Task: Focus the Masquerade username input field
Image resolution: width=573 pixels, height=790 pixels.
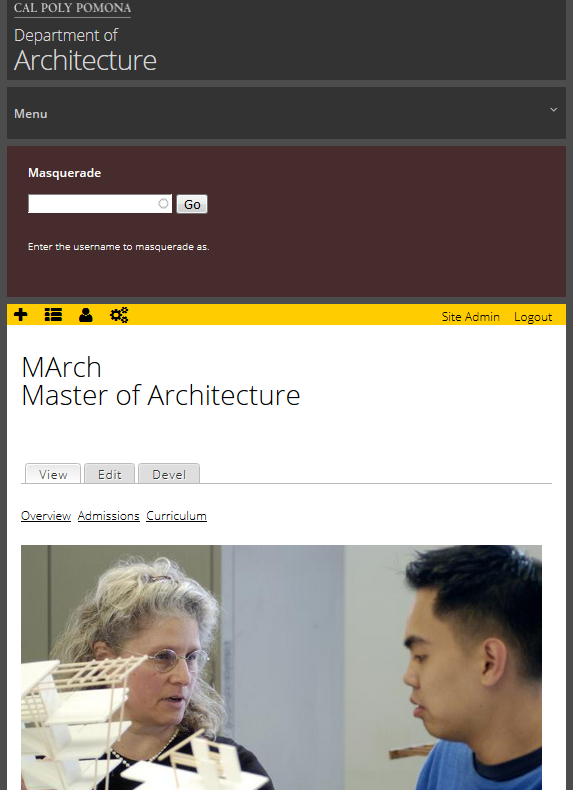Action: [100, 204]
